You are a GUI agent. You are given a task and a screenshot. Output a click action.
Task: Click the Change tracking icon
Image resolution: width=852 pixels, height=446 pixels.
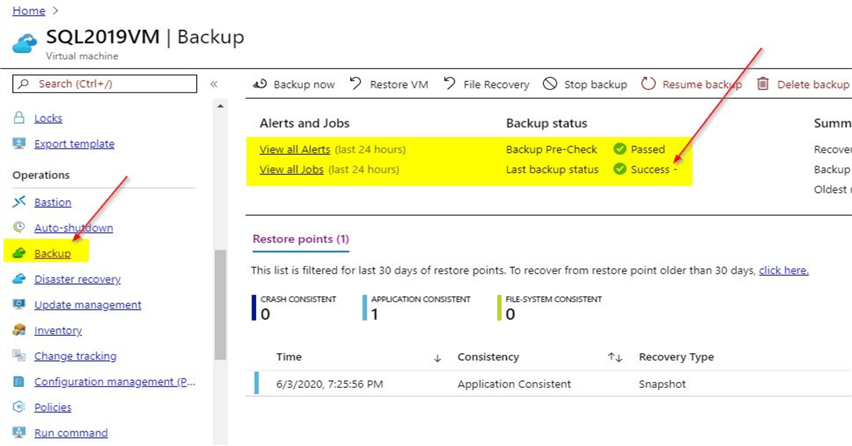pyautogui.click(x=19, y=355)
